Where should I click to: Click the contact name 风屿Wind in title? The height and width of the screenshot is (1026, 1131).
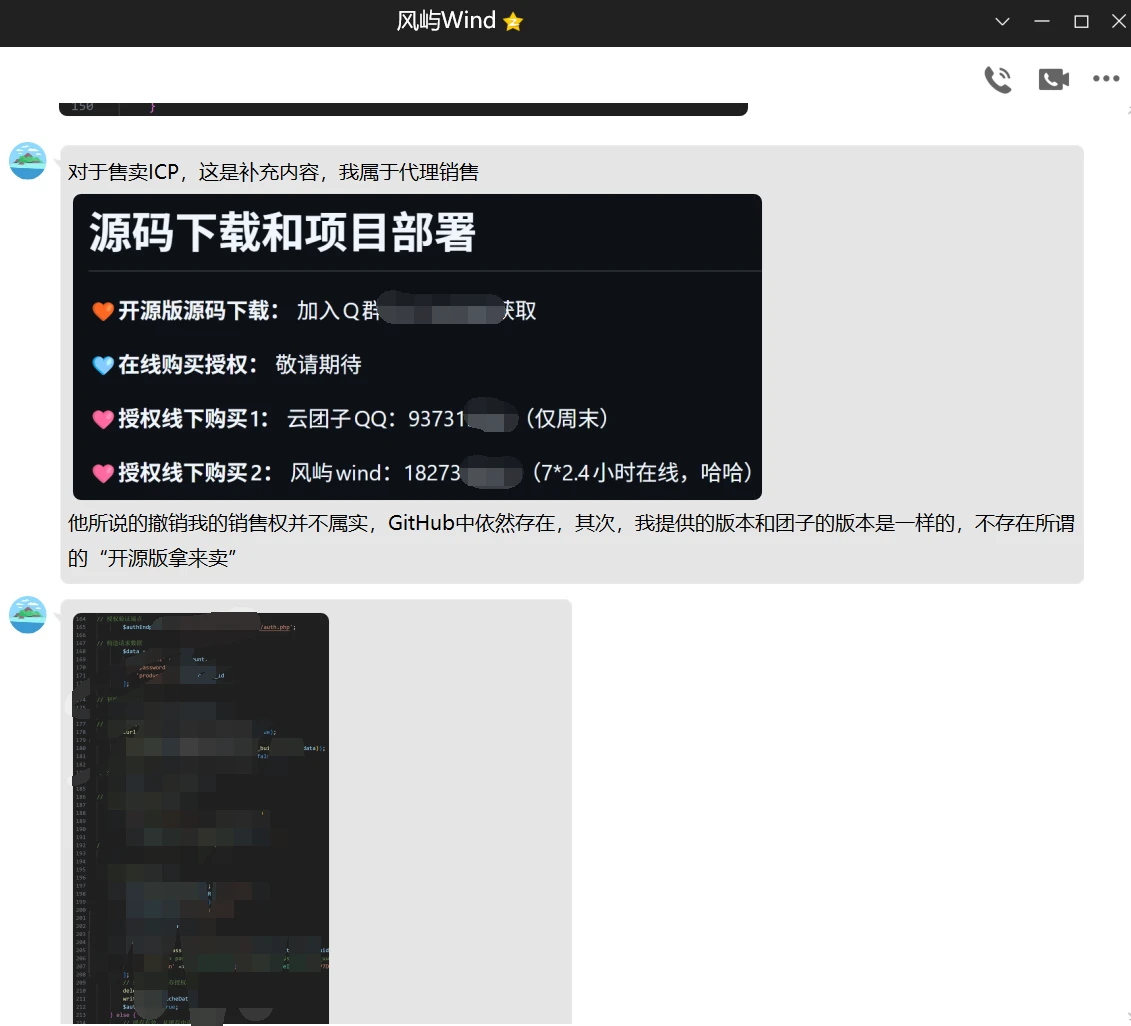point(446,22)
